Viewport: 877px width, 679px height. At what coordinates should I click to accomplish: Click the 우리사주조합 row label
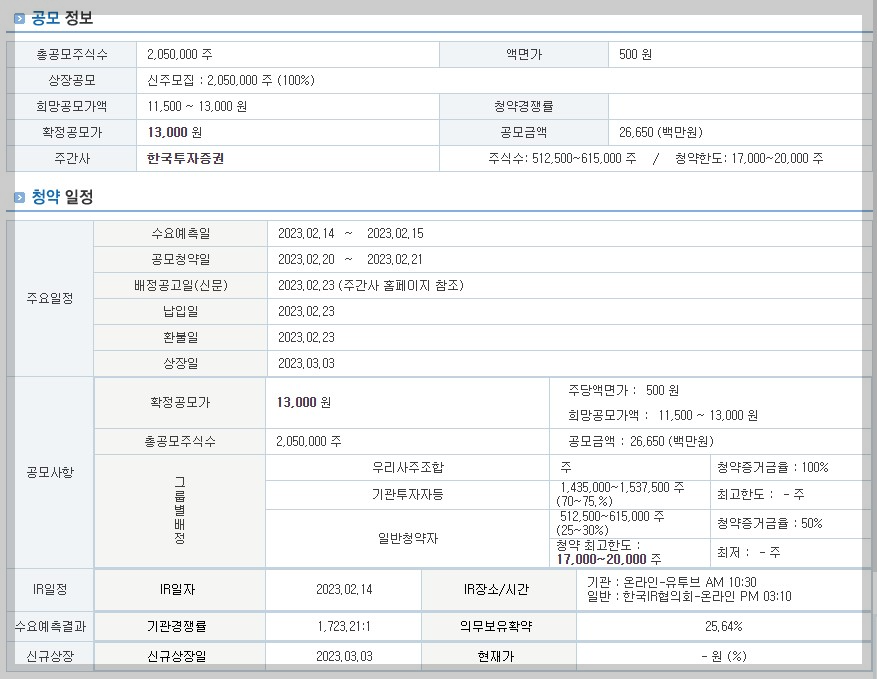point(408,467)
